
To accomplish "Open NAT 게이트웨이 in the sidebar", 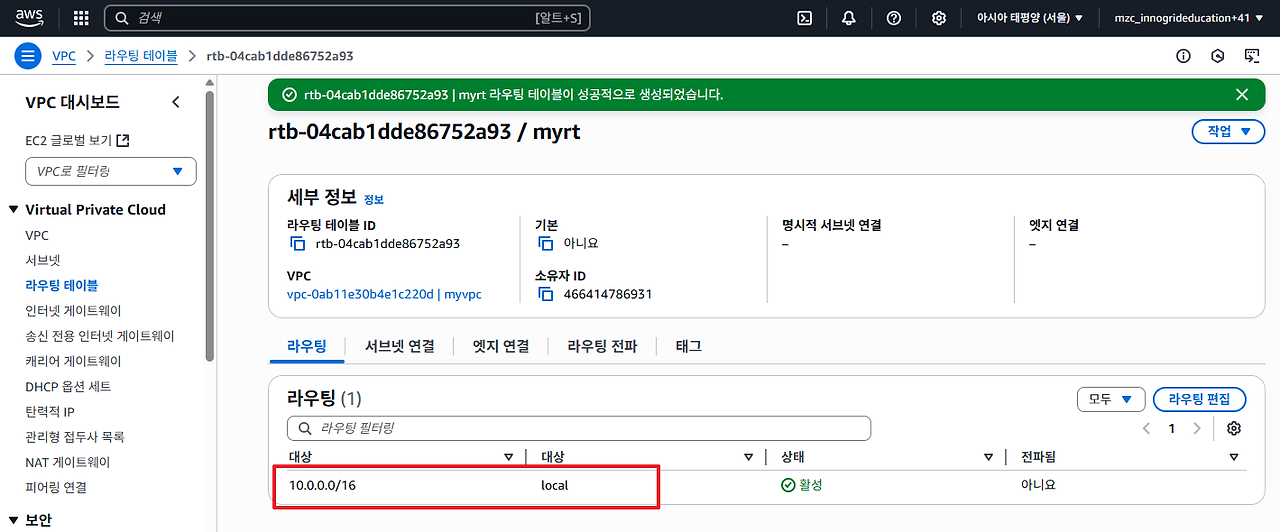I will tap(68, 462).
